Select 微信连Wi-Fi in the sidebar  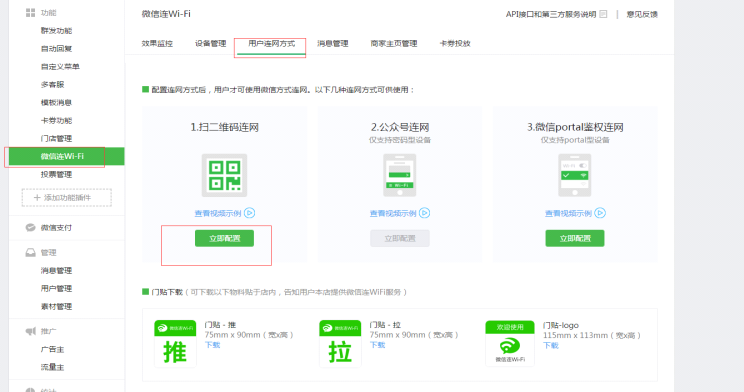(x=66, y=156)
